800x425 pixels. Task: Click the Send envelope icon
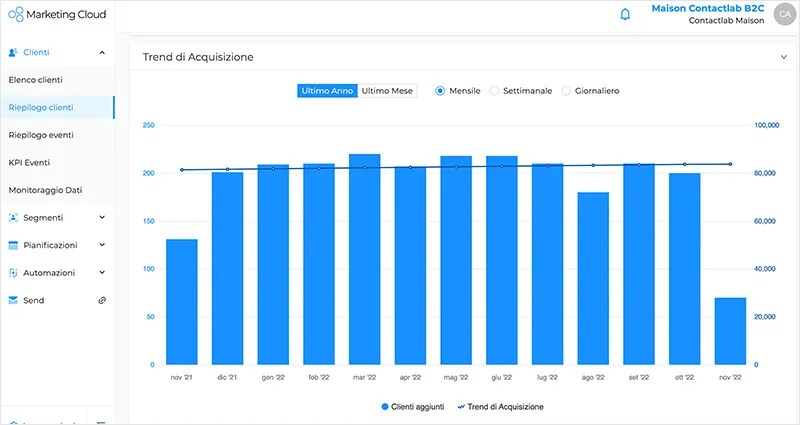pos(13,300)
